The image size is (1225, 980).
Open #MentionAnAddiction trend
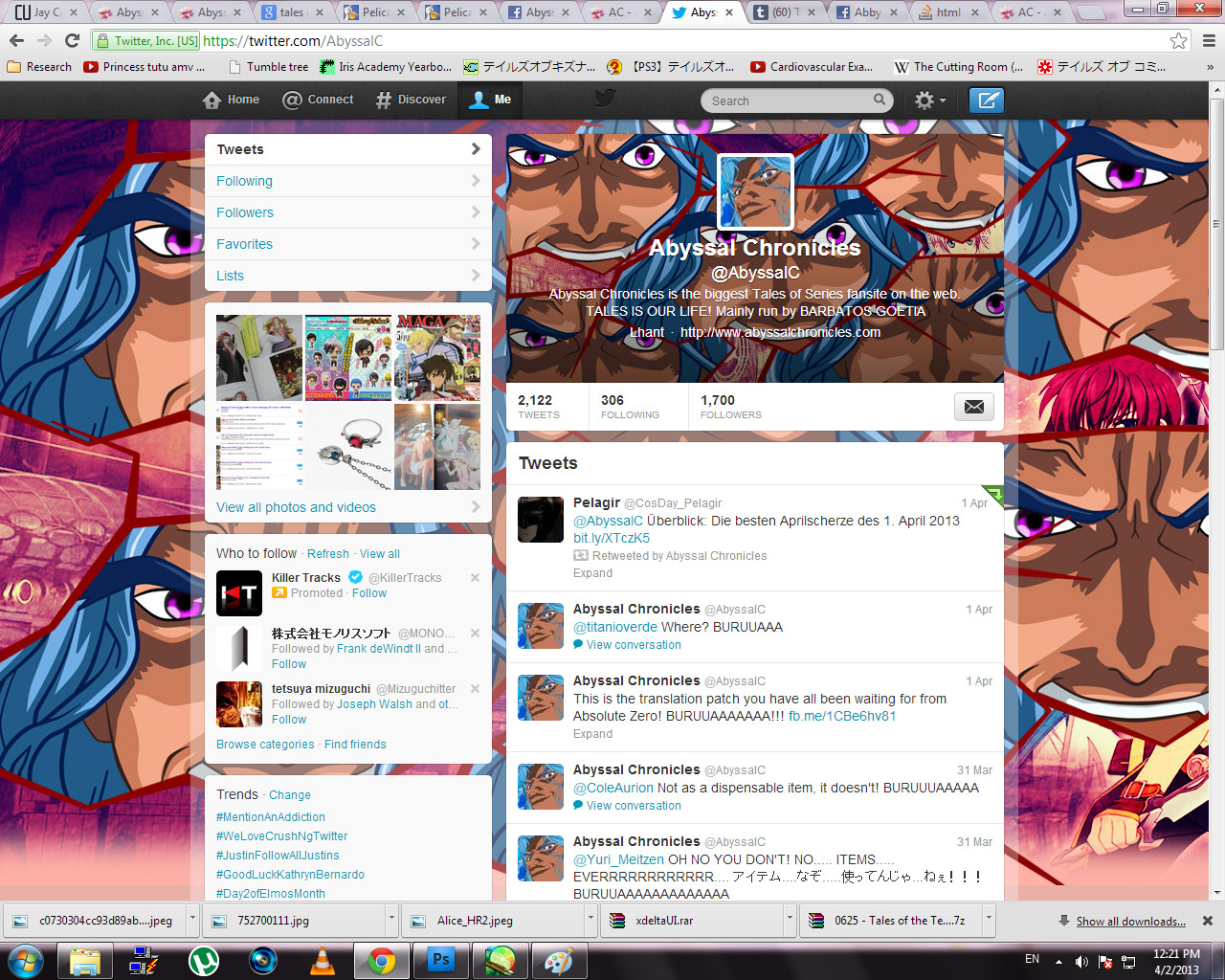271,817
